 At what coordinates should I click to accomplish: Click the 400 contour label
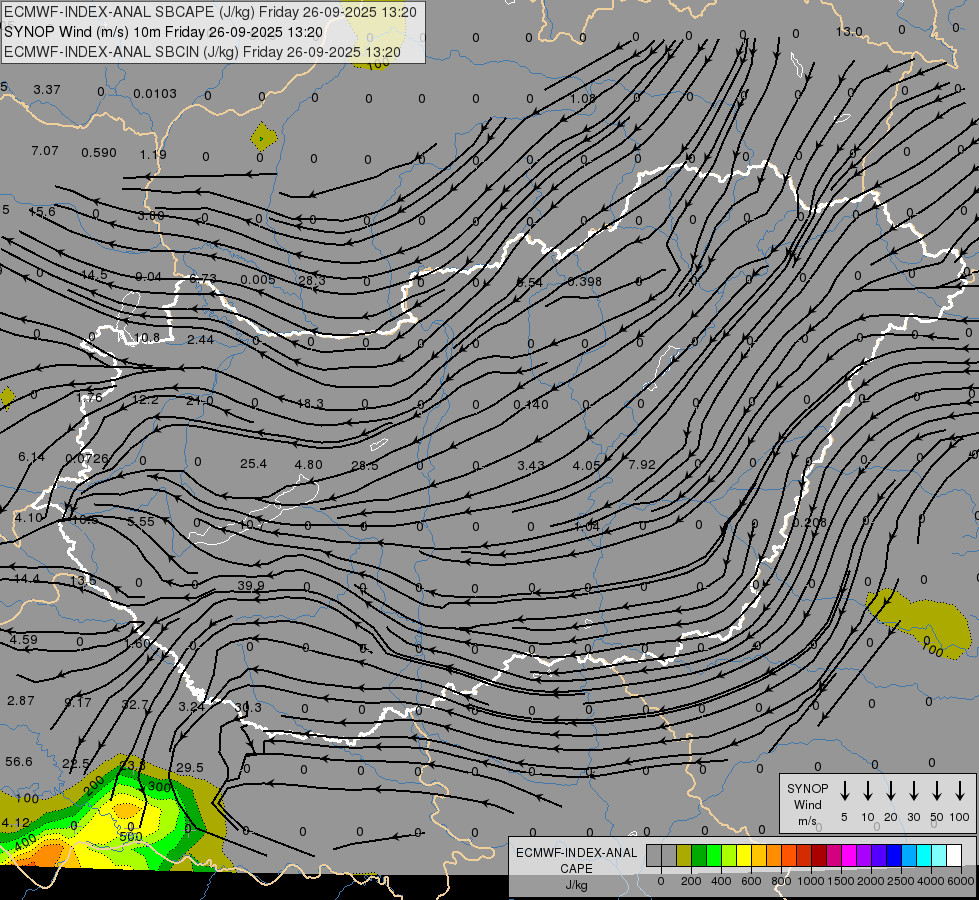[25, 844]
